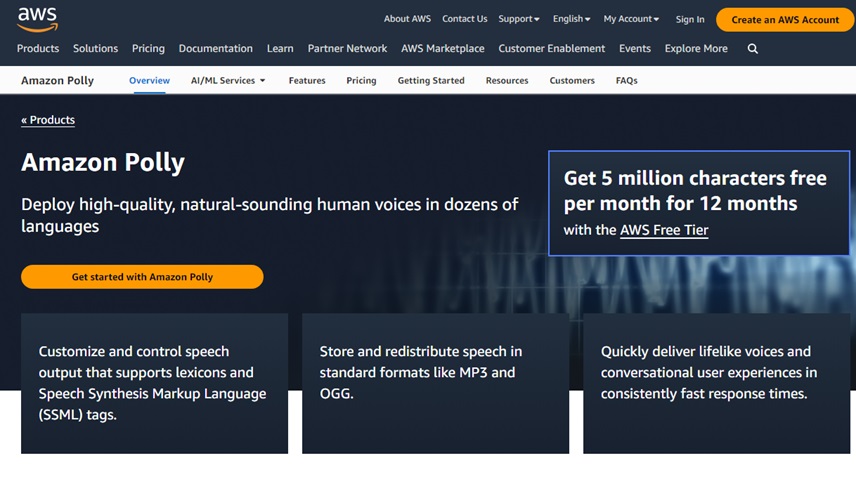This screenshot has width=856, height=477.
Task: Click the 'Quickly deliver lifelike voices' card
Action: 716,383
